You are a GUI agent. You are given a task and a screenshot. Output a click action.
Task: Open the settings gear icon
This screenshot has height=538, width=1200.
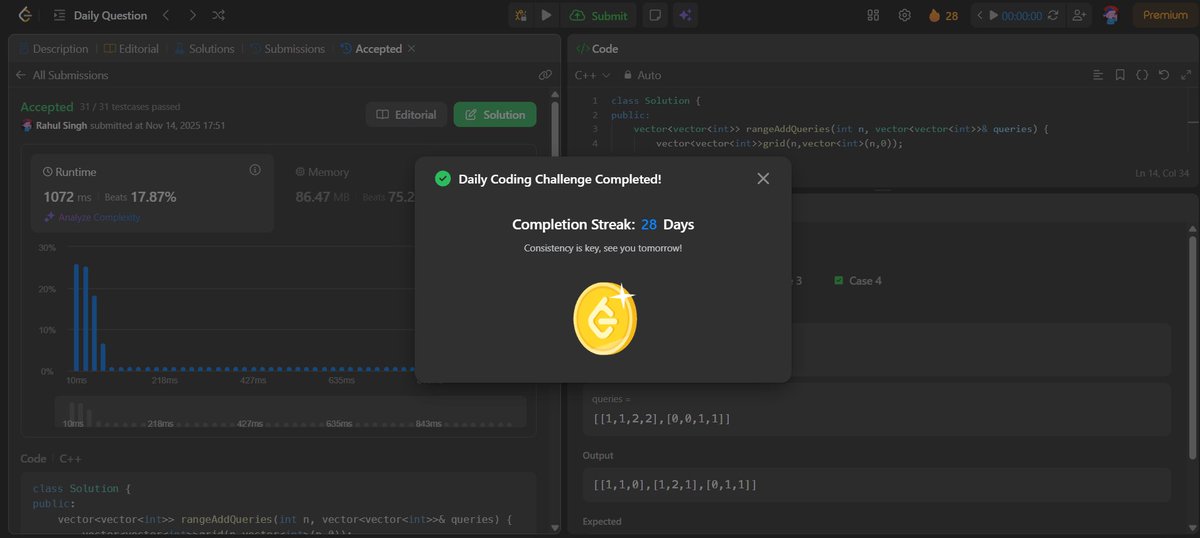tap(904, 15)
